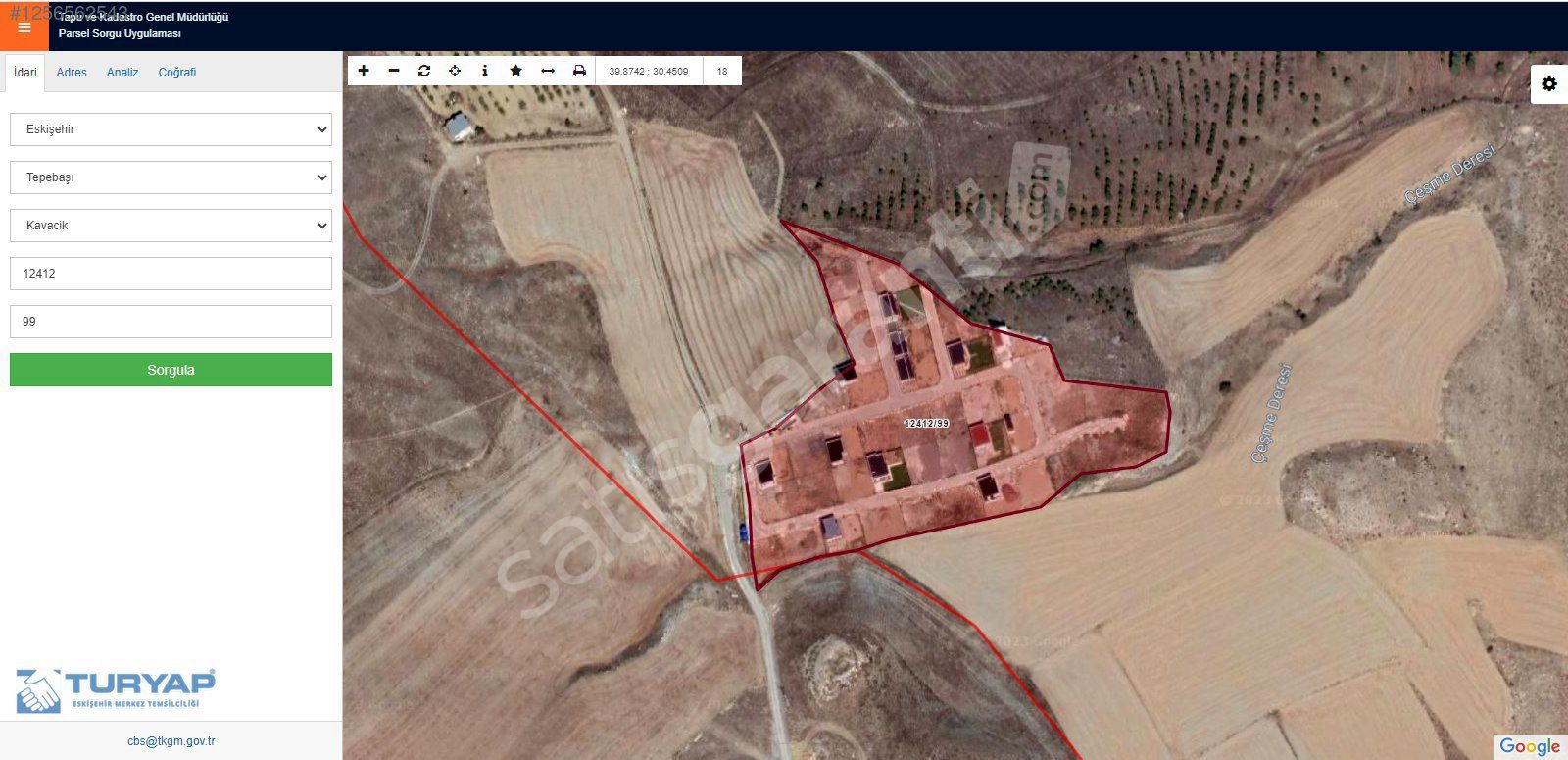
Task: Refresh the map with the reload icon
Action: (x=424, y=71)
